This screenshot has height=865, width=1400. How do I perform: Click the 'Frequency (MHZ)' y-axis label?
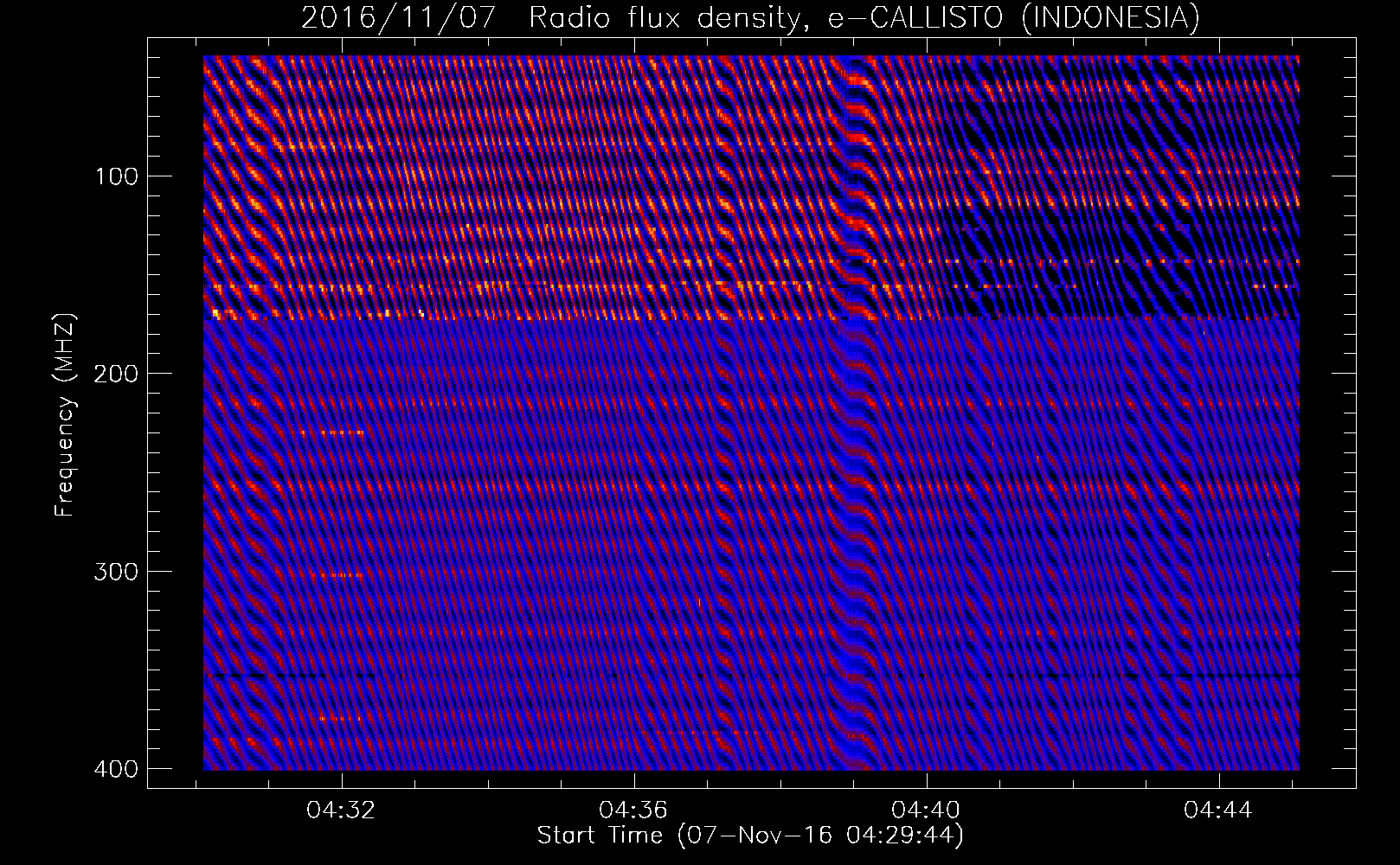(65, 414)
